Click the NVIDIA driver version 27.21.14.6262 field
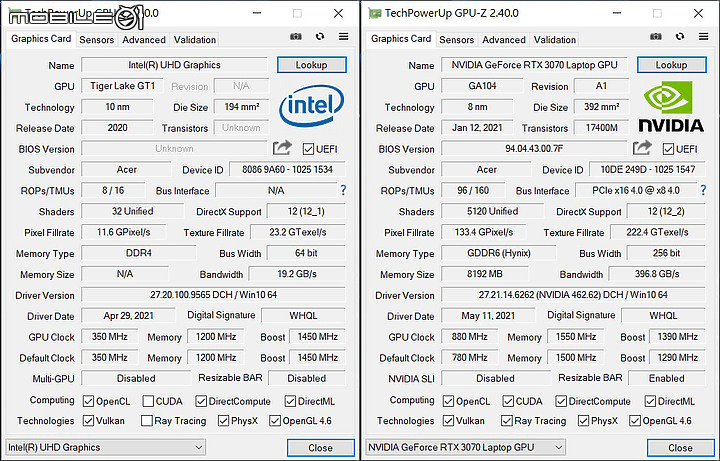The image size is (720, 461). coord(574,295)
